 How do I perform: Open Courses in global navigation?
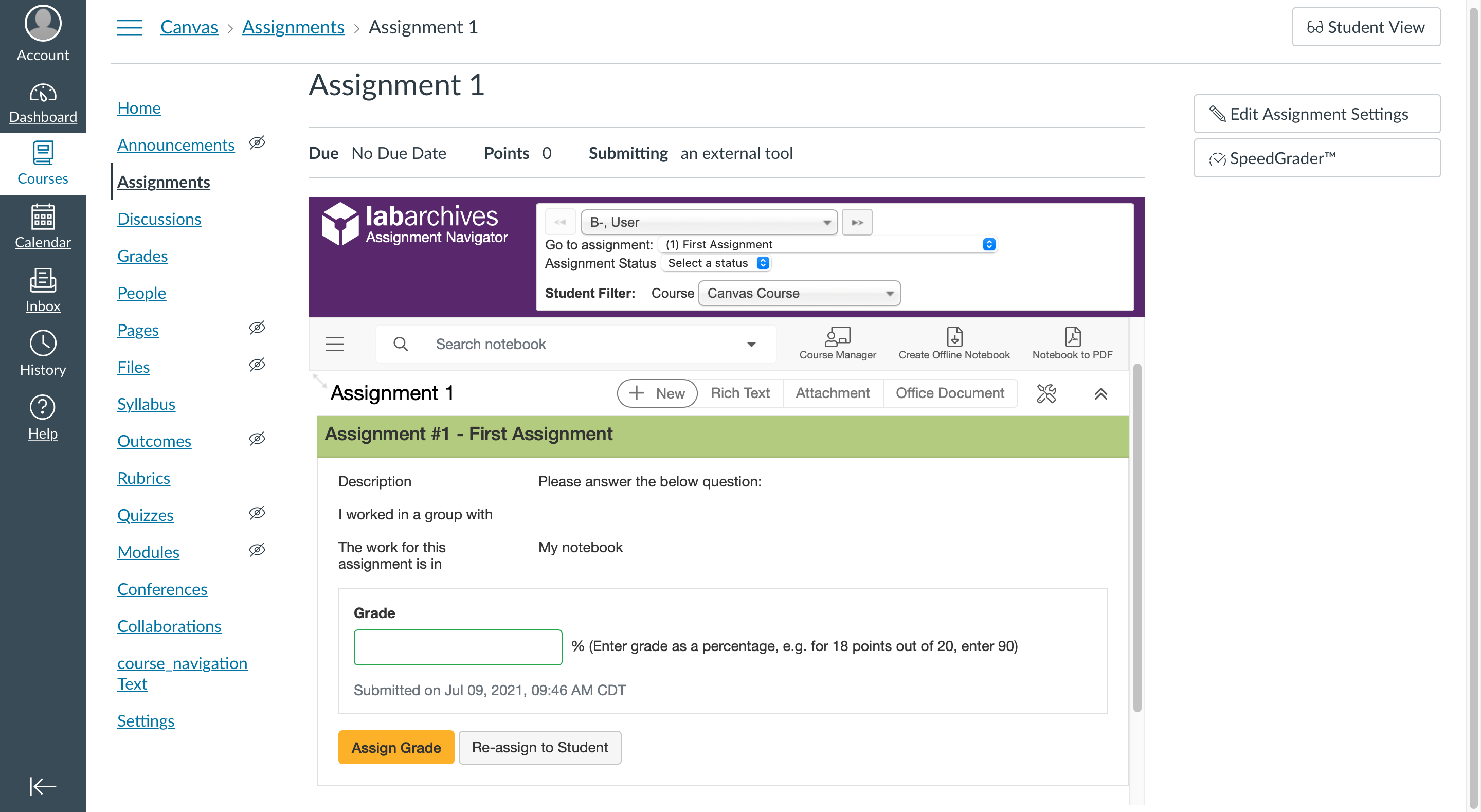(x=43, y=164)
